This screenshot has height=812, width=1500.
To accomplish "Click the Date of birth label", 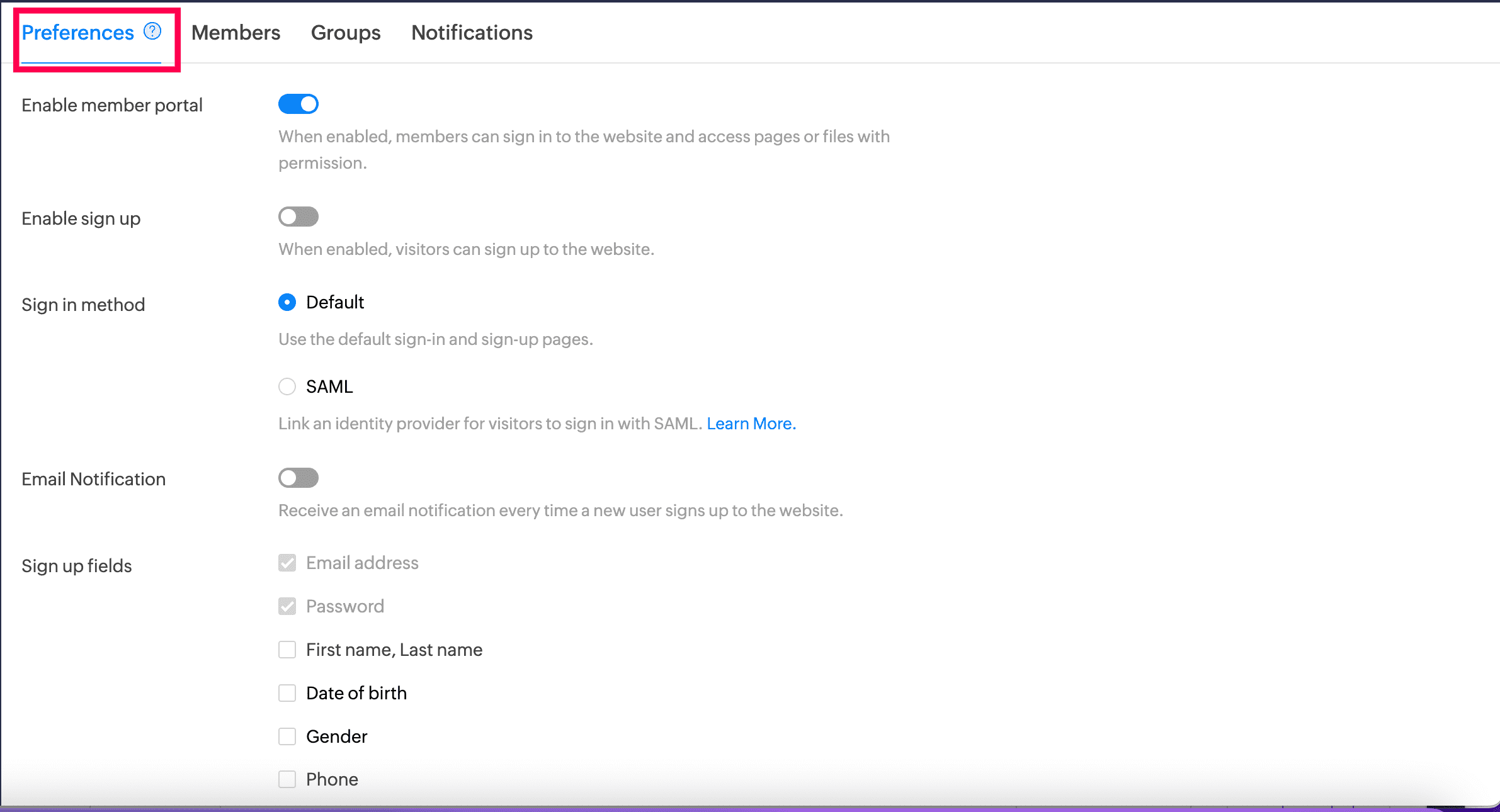I will (356, 693).
